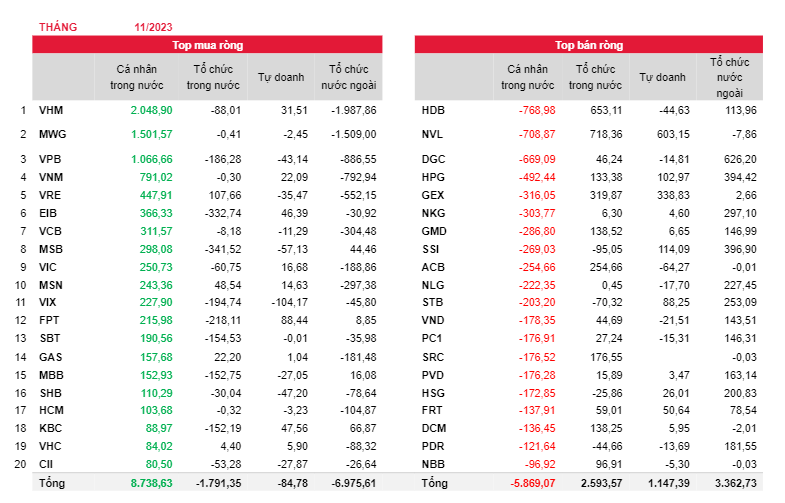This screenshot has width=785, height=503.
Task: Click the "Top bán ròng" red header
Action: [x=589, y=45]
